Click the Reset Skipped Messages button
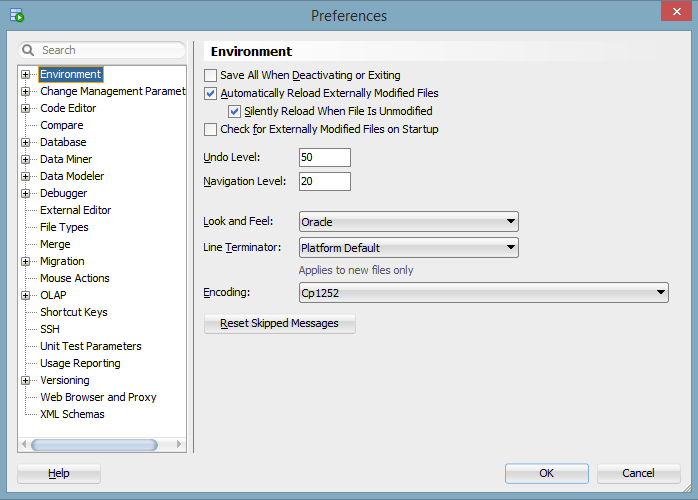The width and height of the screenshot is (698, 500). (279, 324)
